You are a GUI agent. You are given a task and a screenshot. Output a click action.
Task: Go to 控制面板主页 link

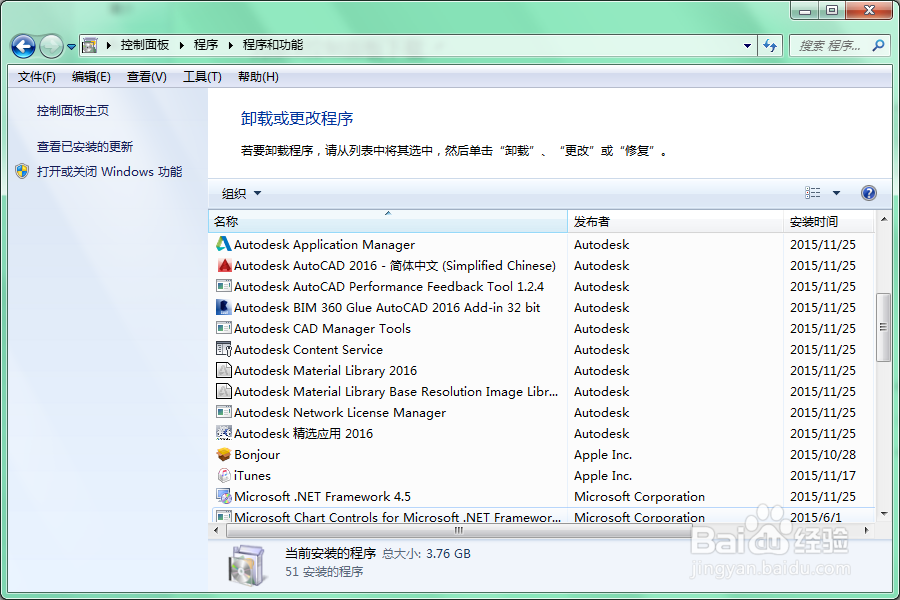(73, 111)
